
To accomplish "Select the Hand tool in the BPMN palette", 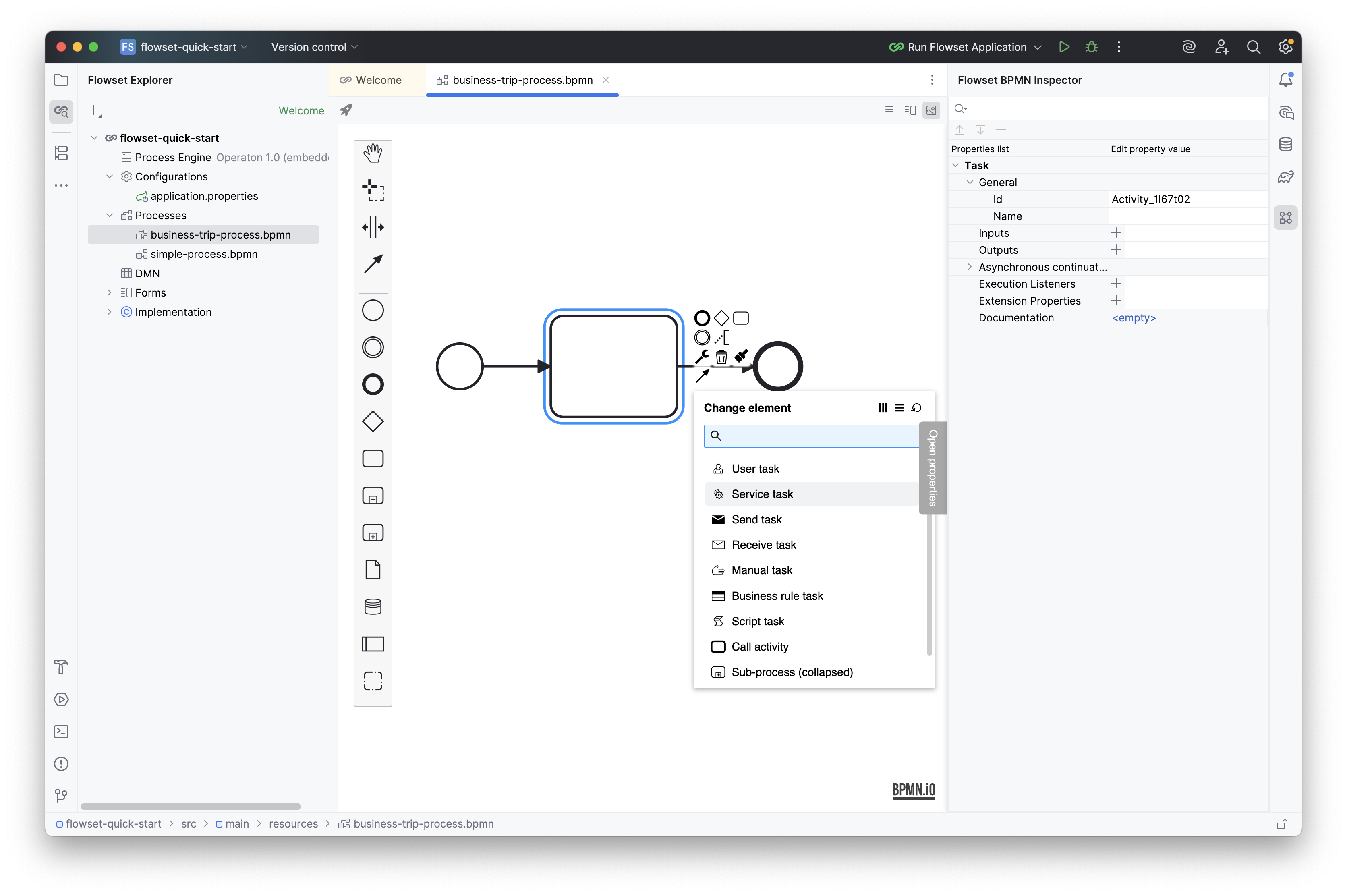I will pyautogui.click(x=373, y=153).
